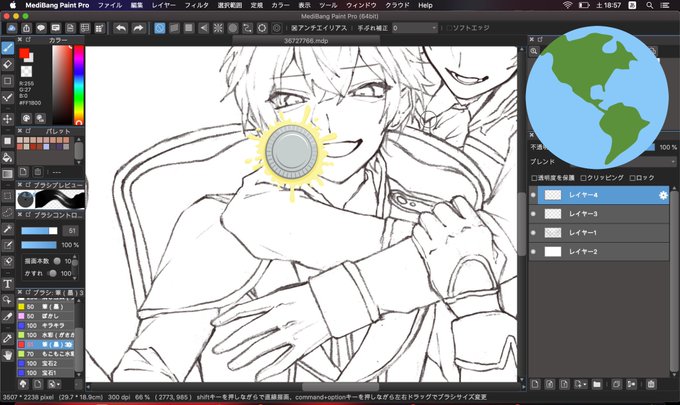The width and height of the screenshot is (680, 405).
Task: Select the rectangular Selection tool
Action: [x=7, y=196]
